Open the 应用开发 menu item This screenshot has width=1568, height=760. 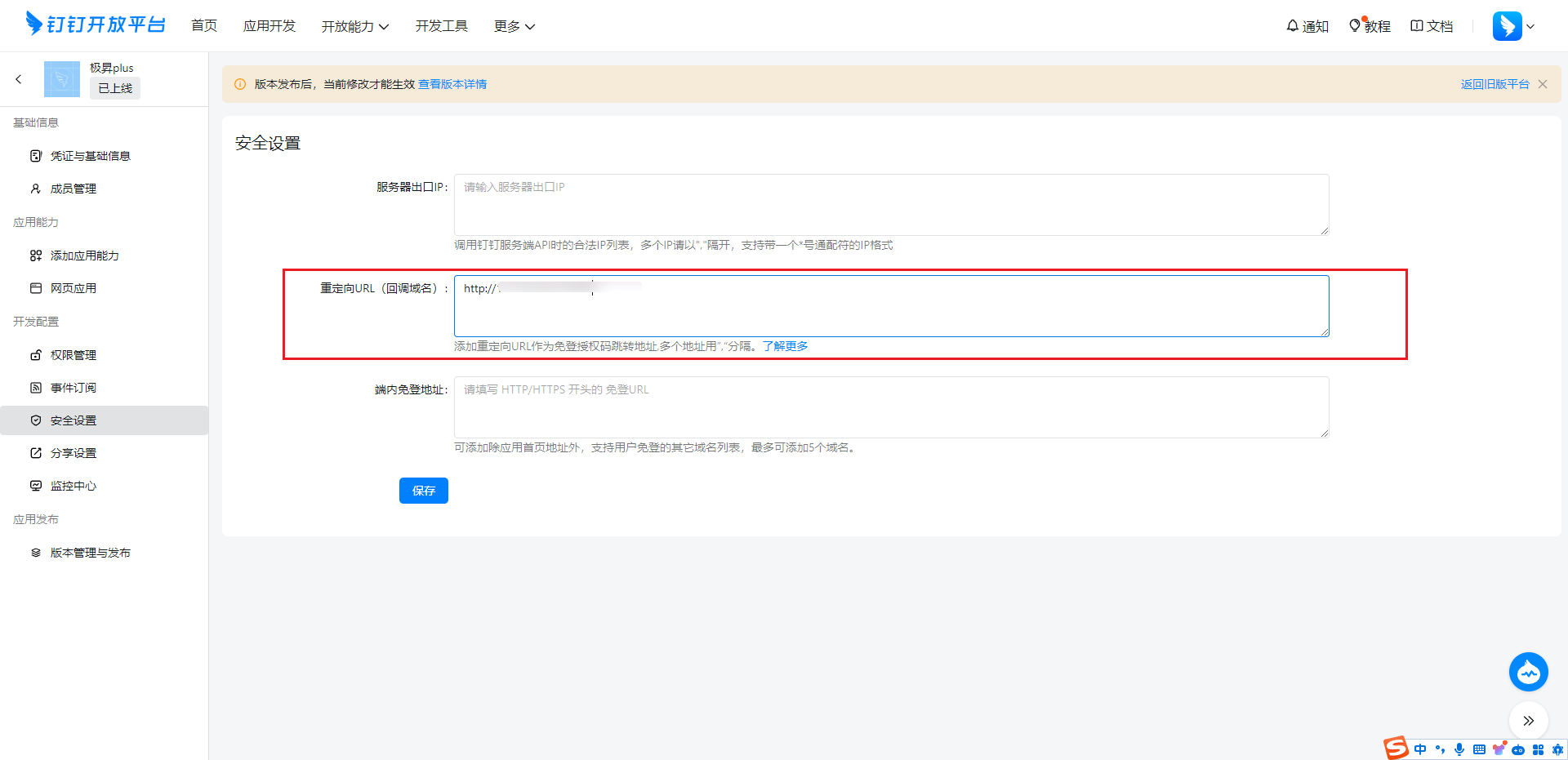pos(269,26)
